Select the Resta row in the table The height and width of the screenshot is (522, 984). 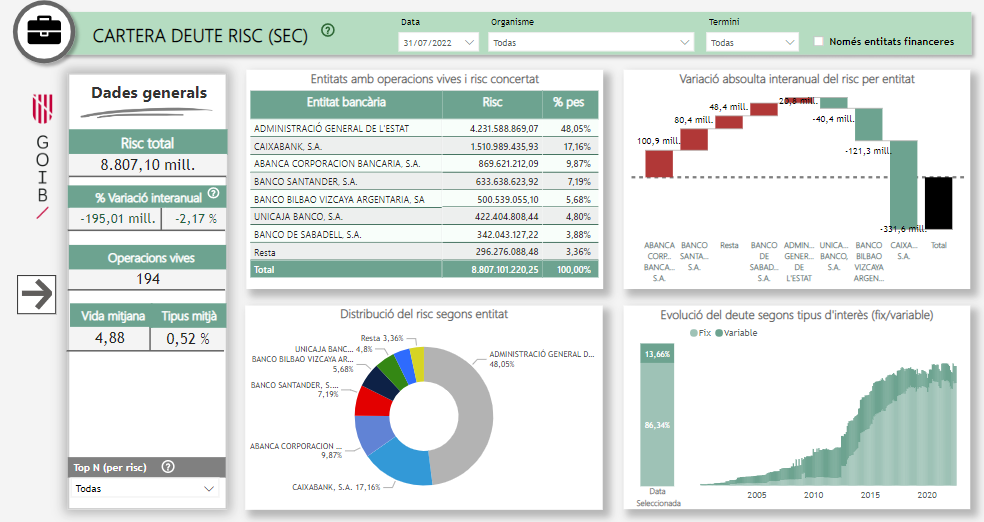pos(424,252)
